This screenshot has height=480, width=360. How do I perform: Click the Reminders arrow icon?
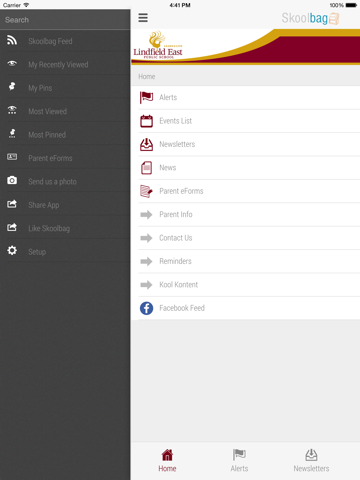(146, 261)
